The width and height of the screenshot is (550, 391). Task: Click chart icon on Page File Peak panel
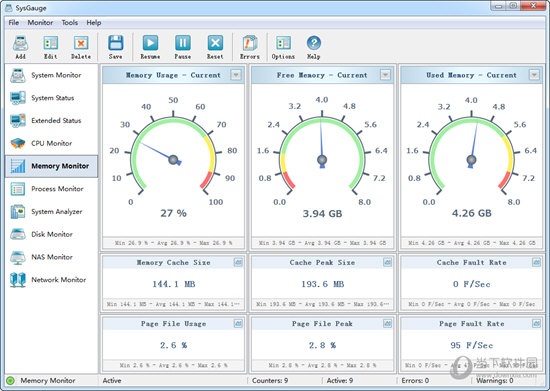[387, 324]
